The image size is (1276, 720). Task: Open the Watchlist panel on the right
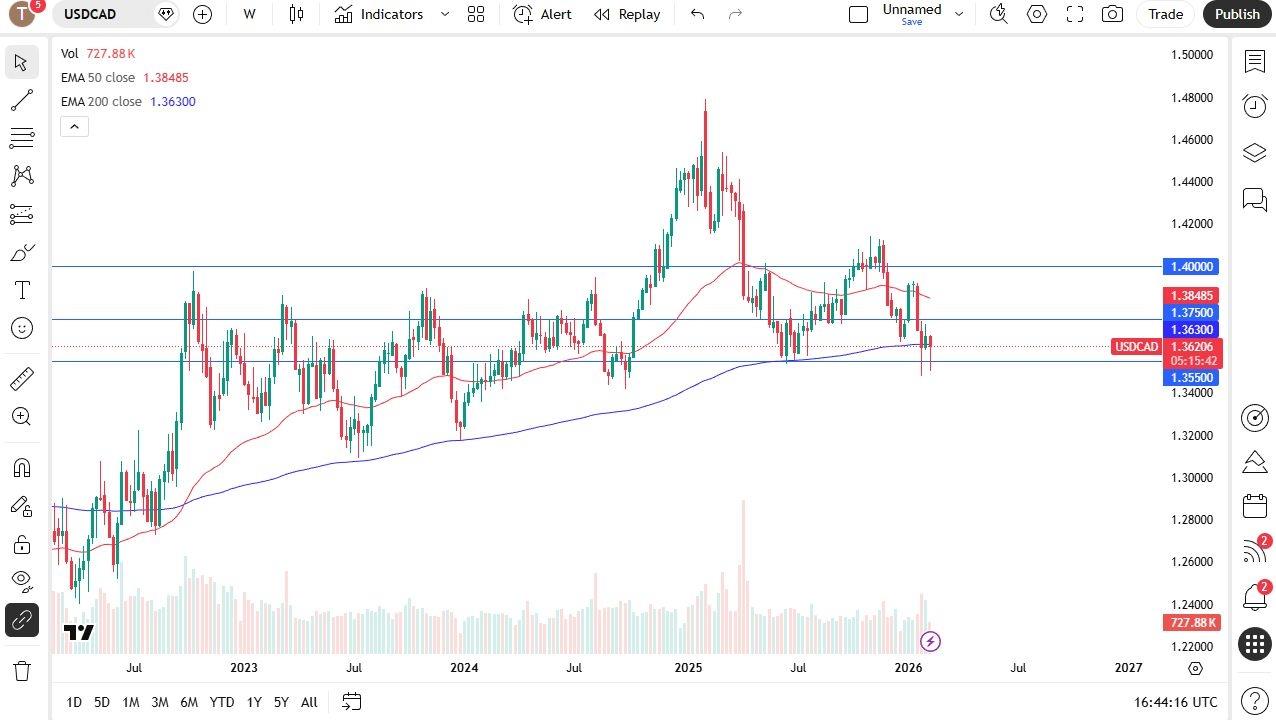[1255, 62]
